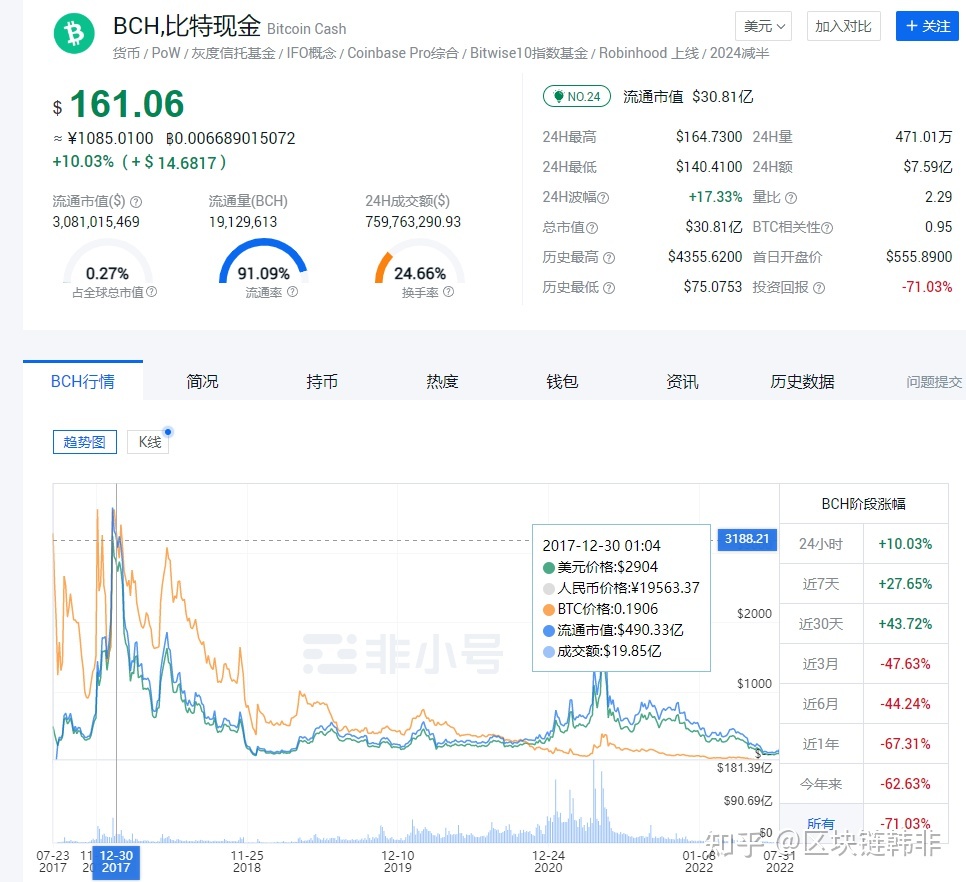Select 近1年 range row

[x=864, y=744]
